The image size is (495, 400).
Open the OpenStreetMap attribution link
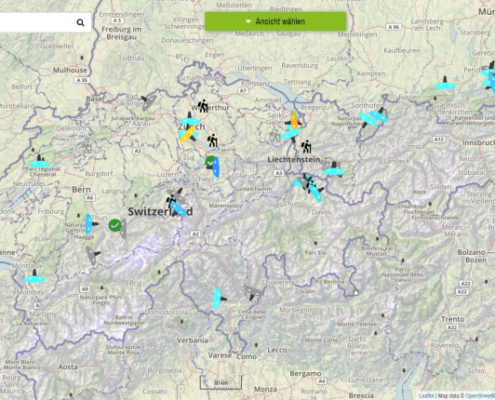pos(480,396)
